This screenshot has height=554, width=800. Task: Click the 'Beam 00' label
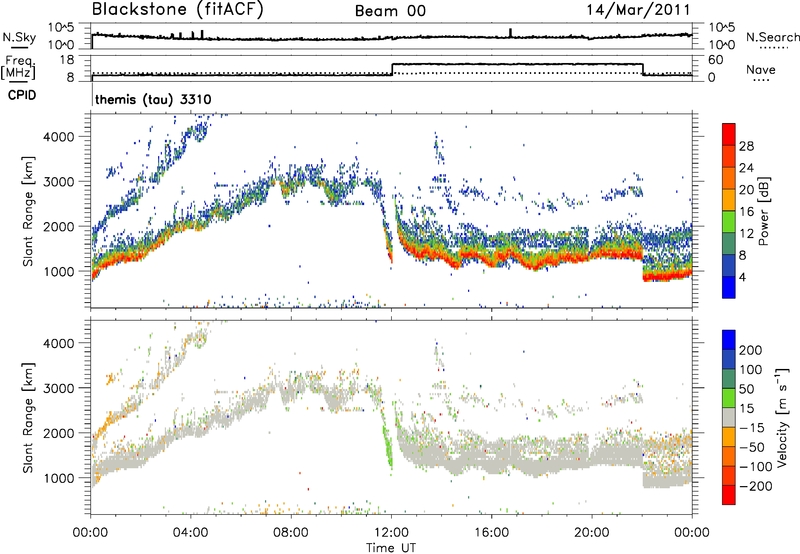point(390,11)
